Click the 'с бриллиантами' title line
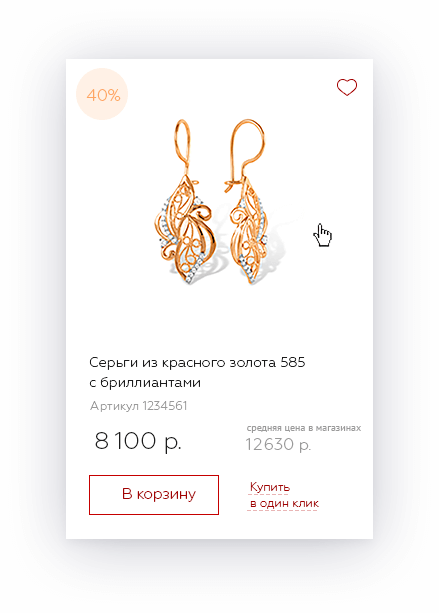This screenshot has width=439, height=613. [145, 382]
